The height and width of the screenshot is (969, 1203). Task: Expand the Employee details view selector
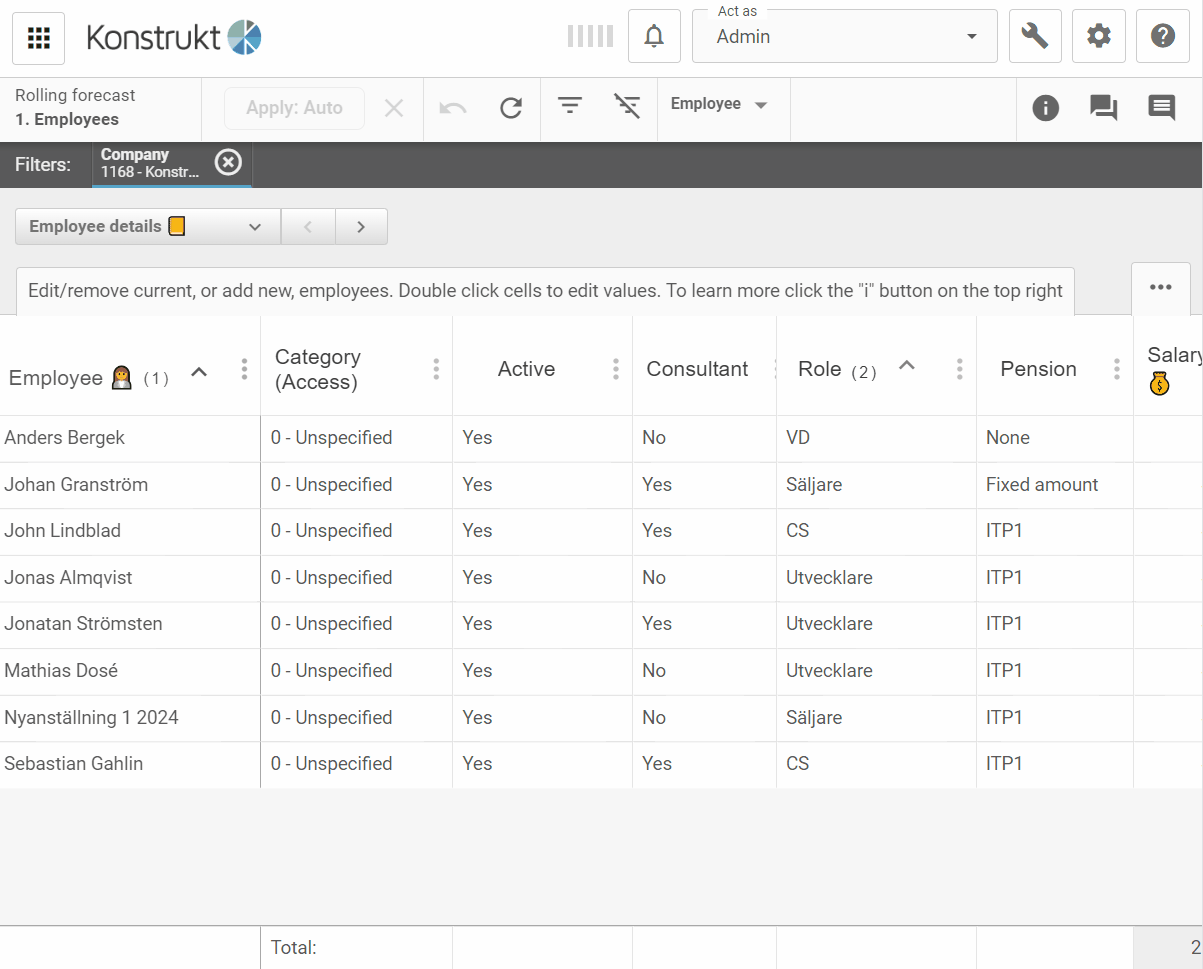pos(147,227)
